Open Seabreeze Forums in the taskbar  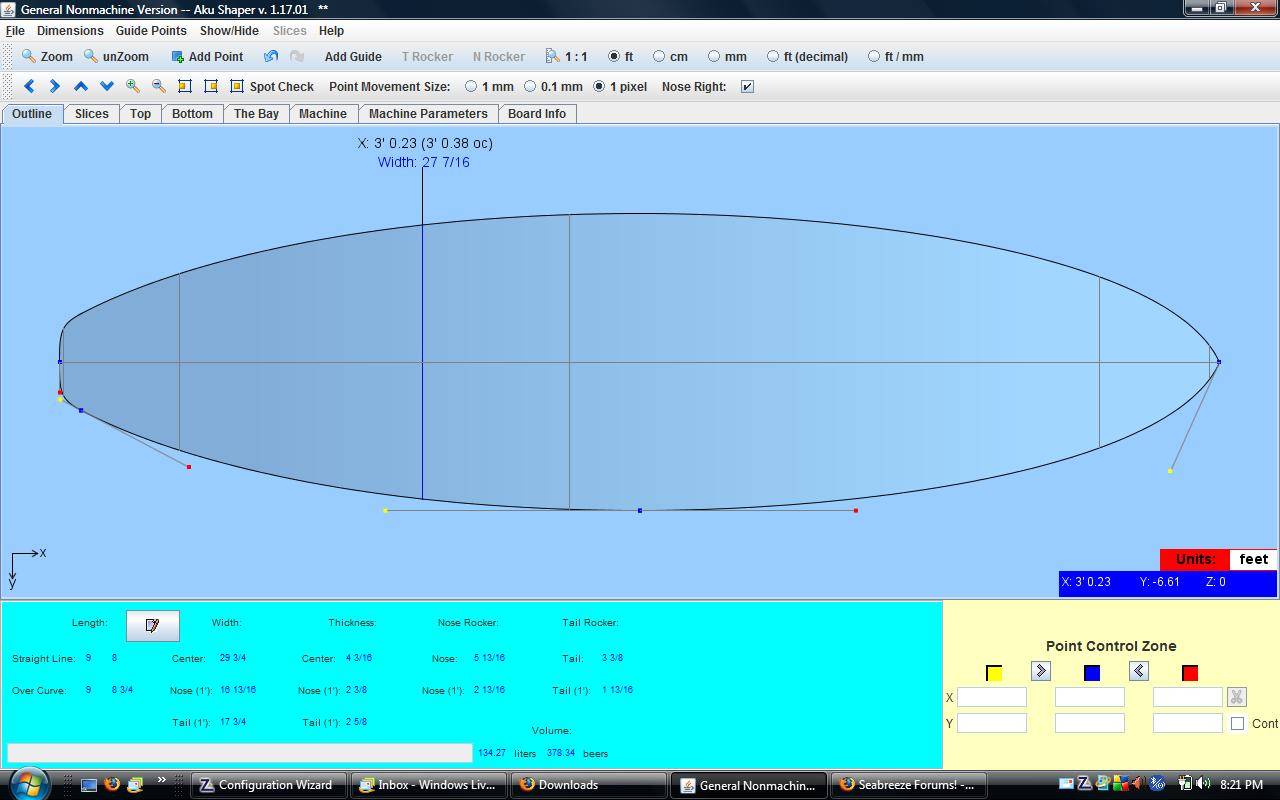(x=908, y=785)
